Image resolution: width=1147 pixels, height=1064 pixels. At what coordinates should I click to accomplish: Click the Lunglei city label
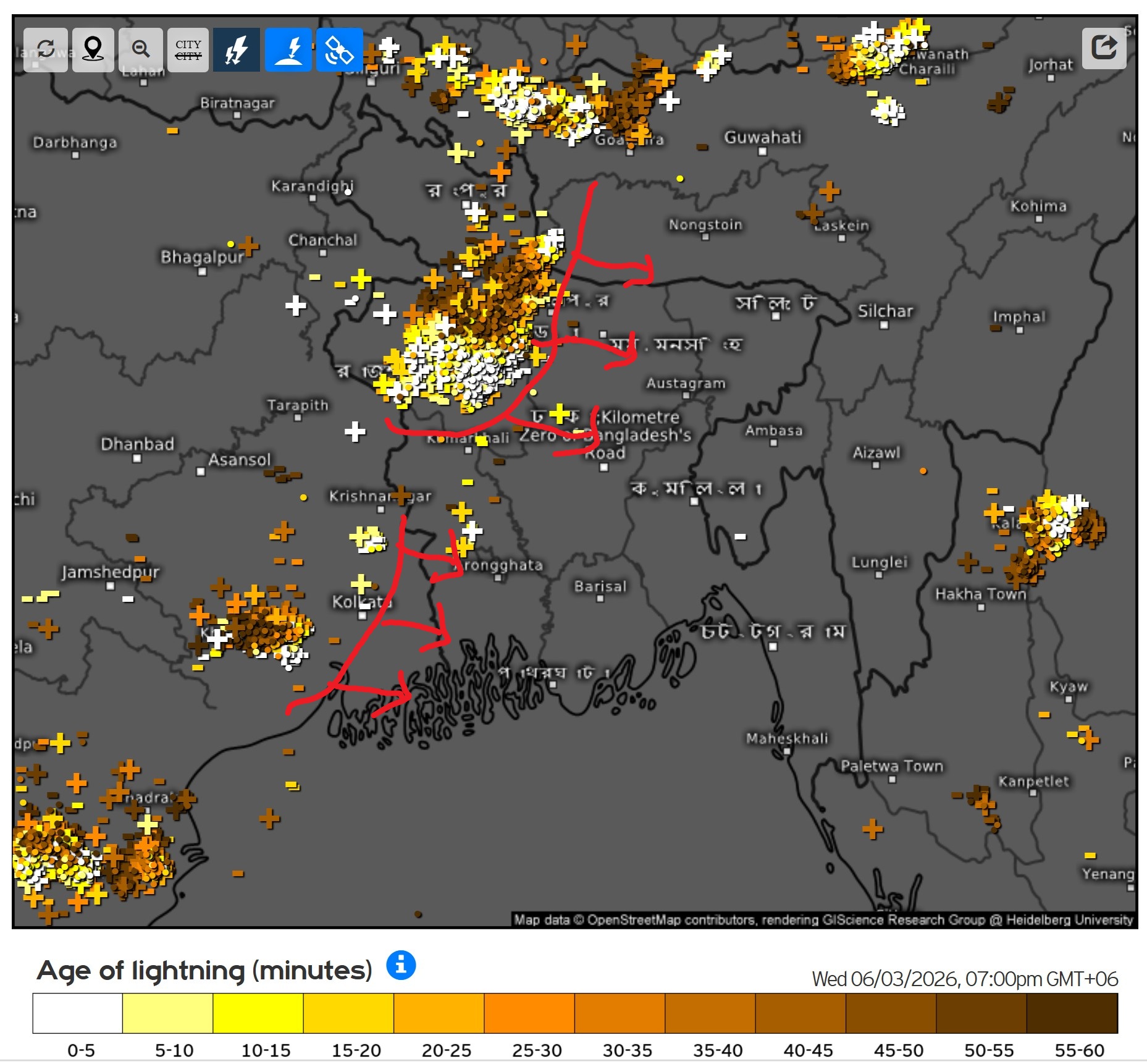[880, 562]
